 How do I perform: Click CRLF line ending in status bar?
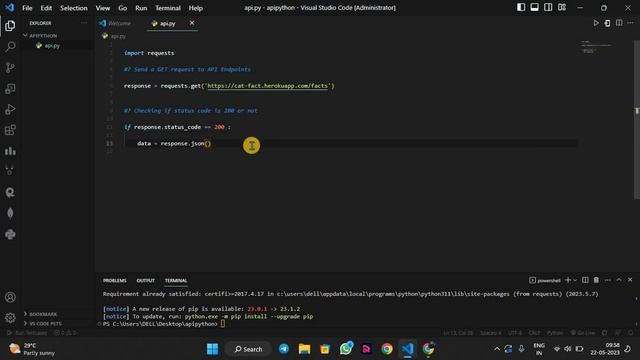point(534,333)
